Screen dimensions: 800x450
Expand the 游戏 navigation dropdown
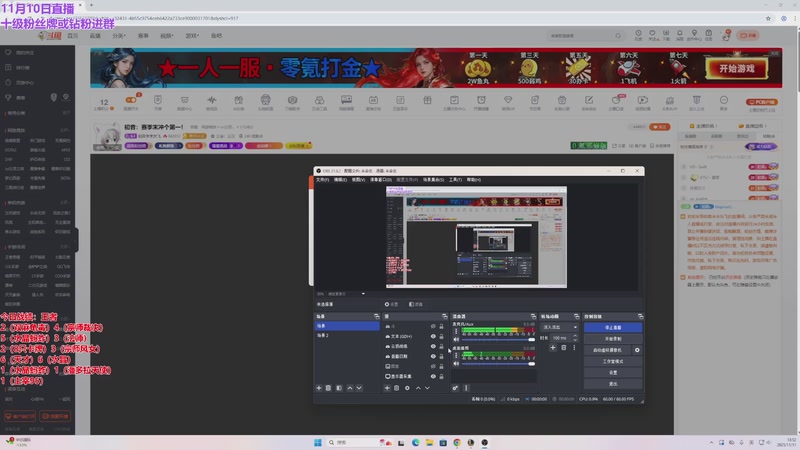pos(192,36)
